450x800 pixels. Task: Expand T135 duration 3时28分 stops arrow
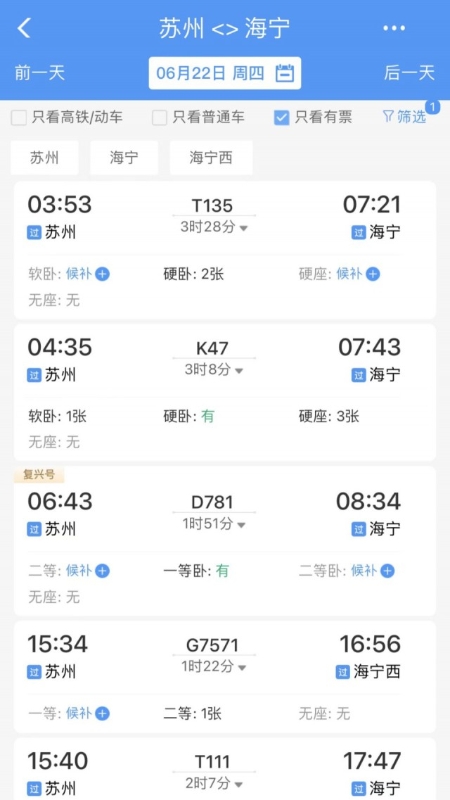[243, 229]
